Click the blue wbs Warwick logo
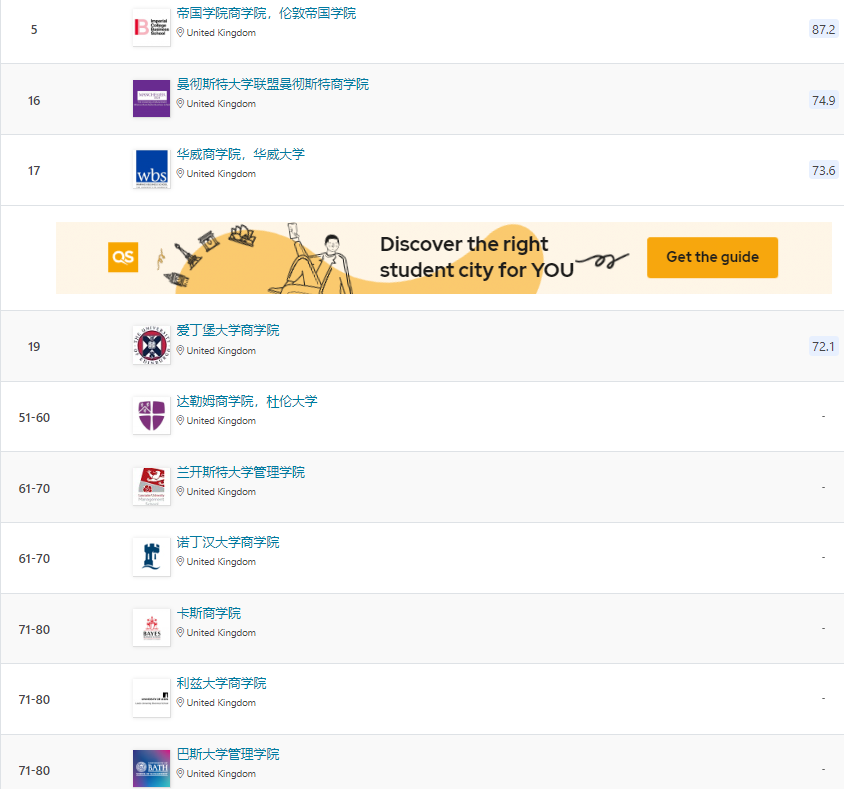 click(x=151, y=168)
